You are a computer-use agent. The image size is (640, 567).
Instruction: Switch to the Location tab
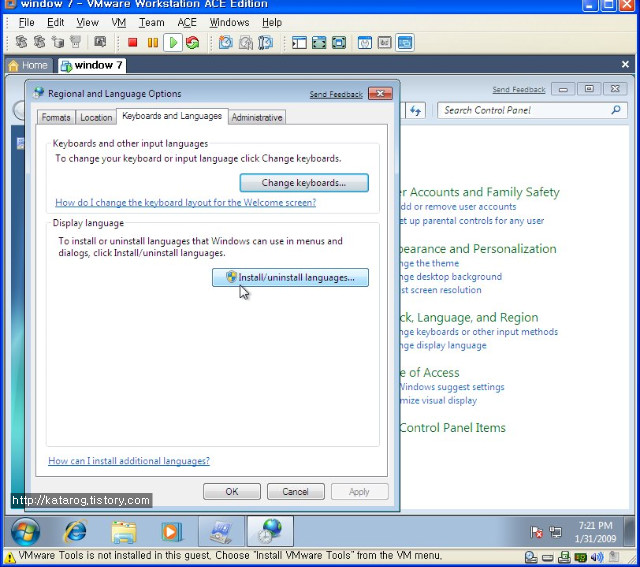[x=96, y=118]
